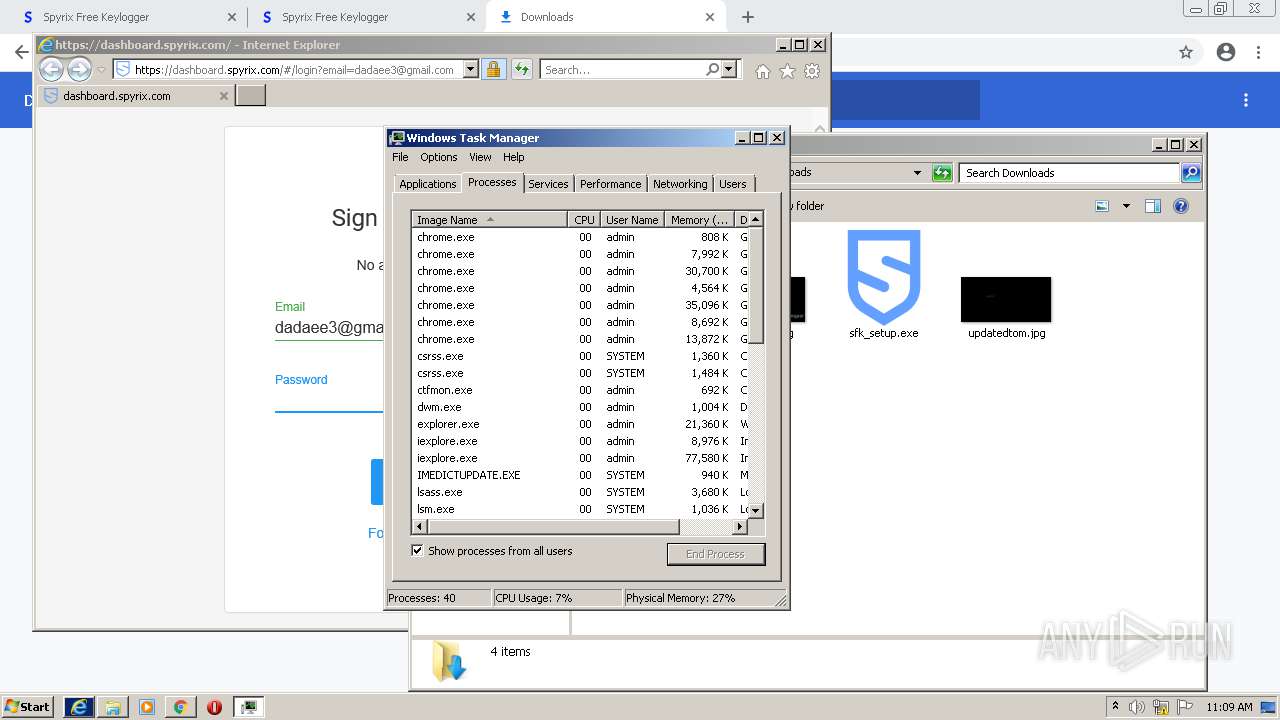Switch to the Networking tab
The height and width of the screenshot is (720, 1280).
click(x=680, y=184)
